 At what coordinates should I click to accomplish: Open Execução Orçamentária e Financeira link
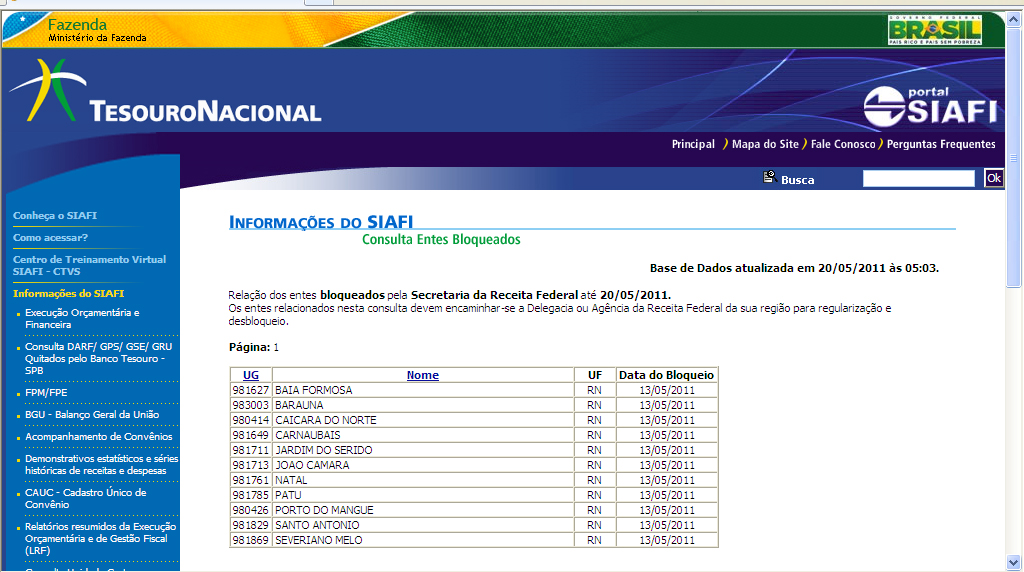(x=82, y=319)
